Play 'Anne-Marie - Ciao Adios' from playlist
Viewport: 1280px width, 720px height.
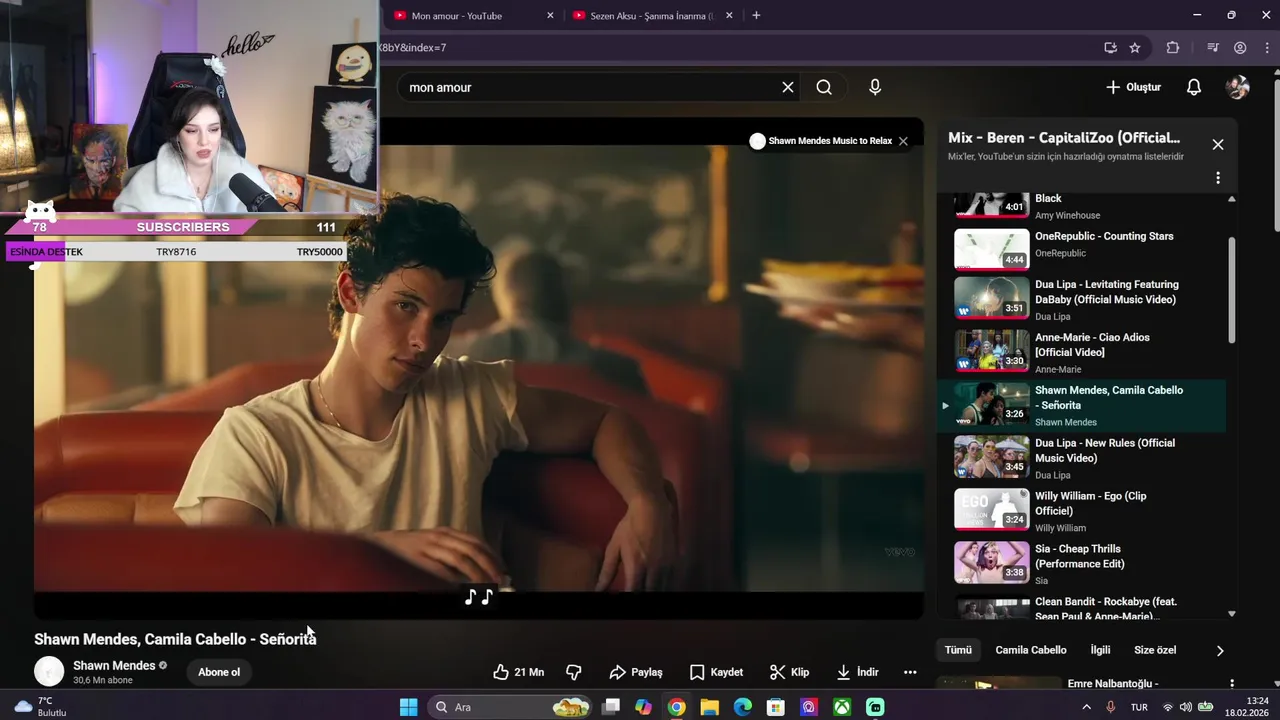click(x=1080, y=351)
